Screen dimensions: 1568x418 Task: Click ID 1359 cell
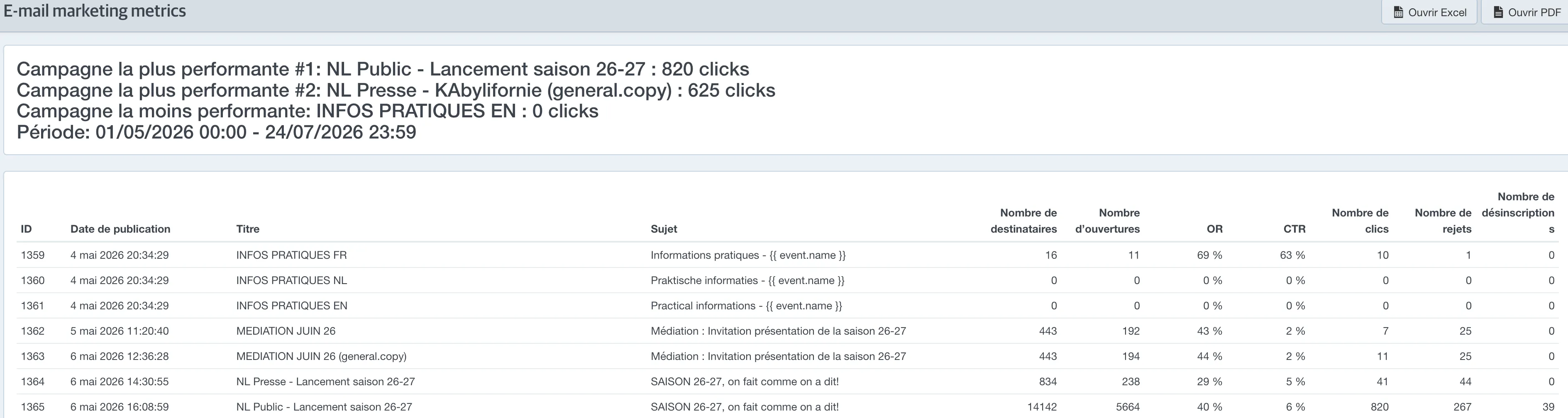pos(32,255)
